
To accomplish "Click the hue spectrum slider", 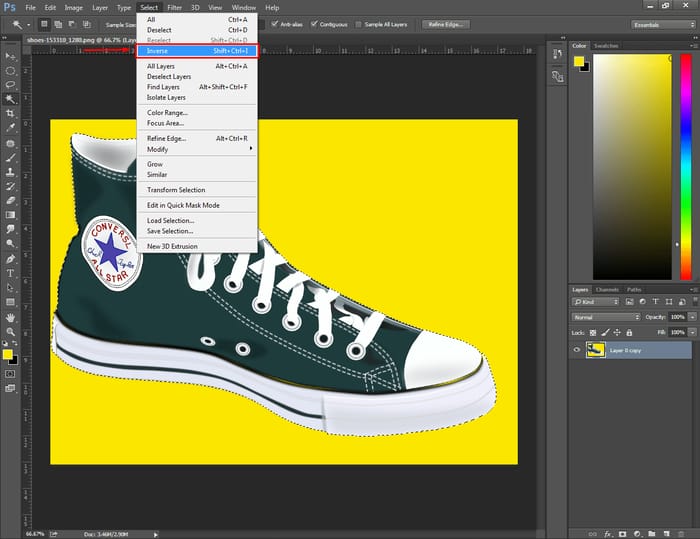I will [686, 167].
